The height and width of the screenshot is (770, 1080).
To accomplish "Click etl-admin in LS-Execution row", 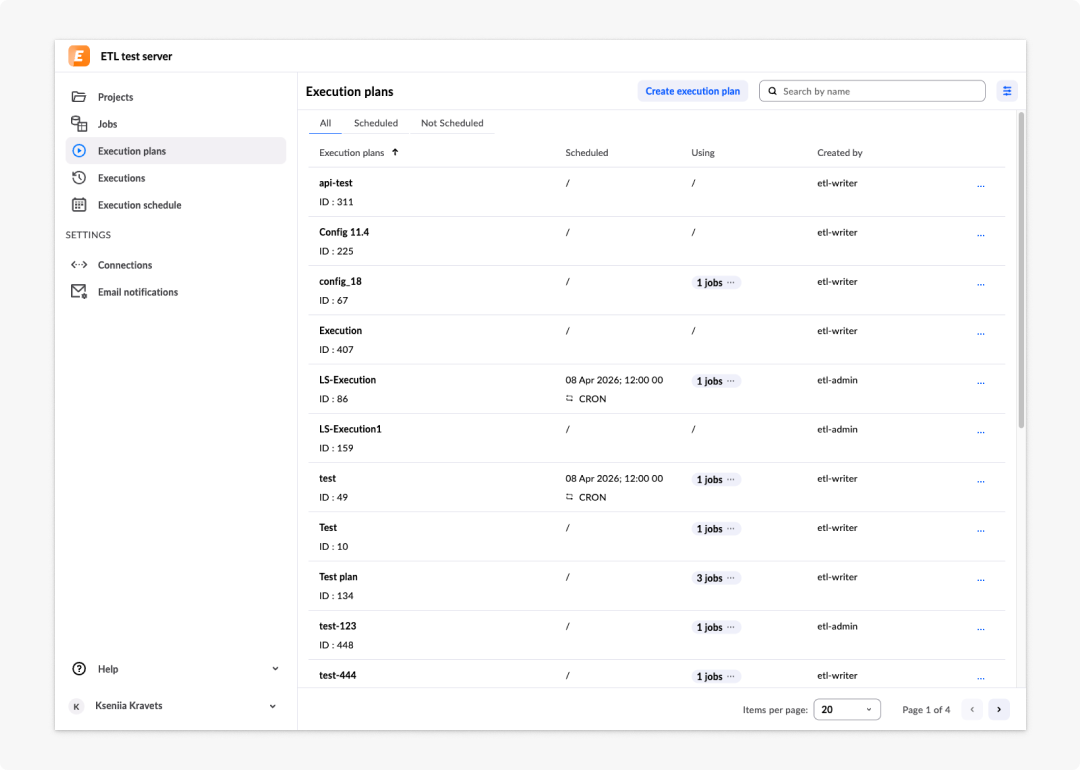I will pyautogui.click(x=837, y=379).
